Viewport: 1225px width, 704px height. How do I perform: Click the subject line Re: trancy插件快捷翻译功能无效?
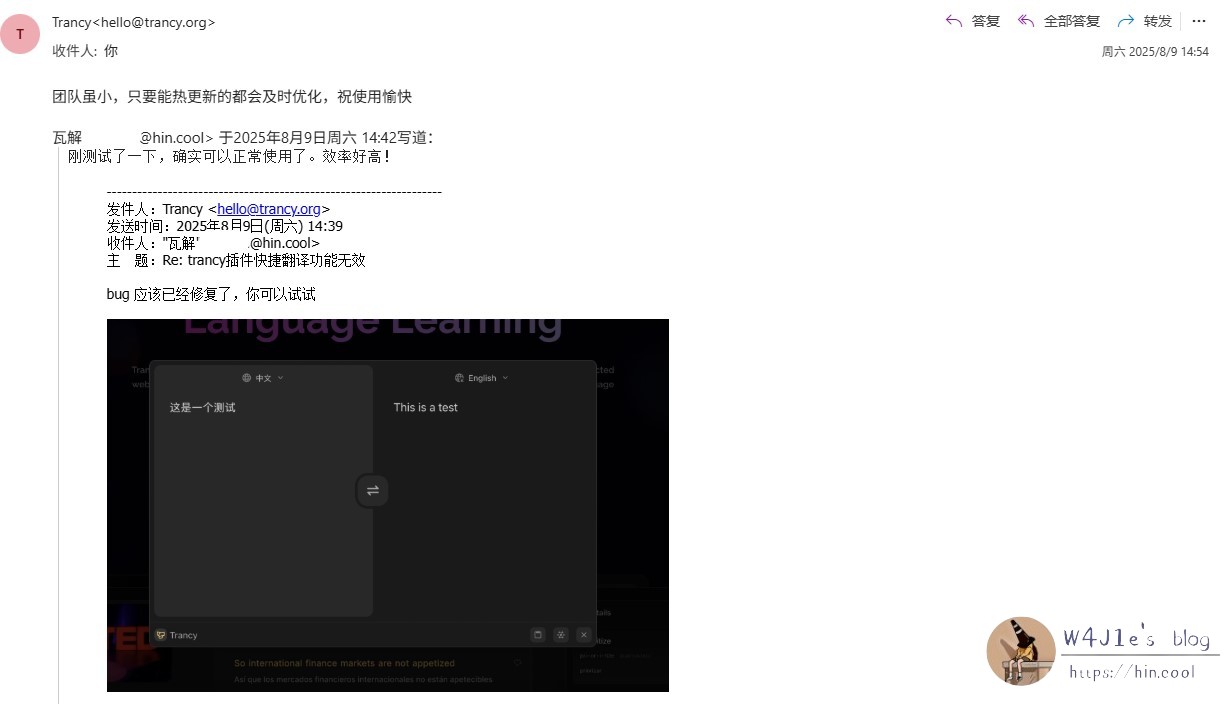(236, 260)
